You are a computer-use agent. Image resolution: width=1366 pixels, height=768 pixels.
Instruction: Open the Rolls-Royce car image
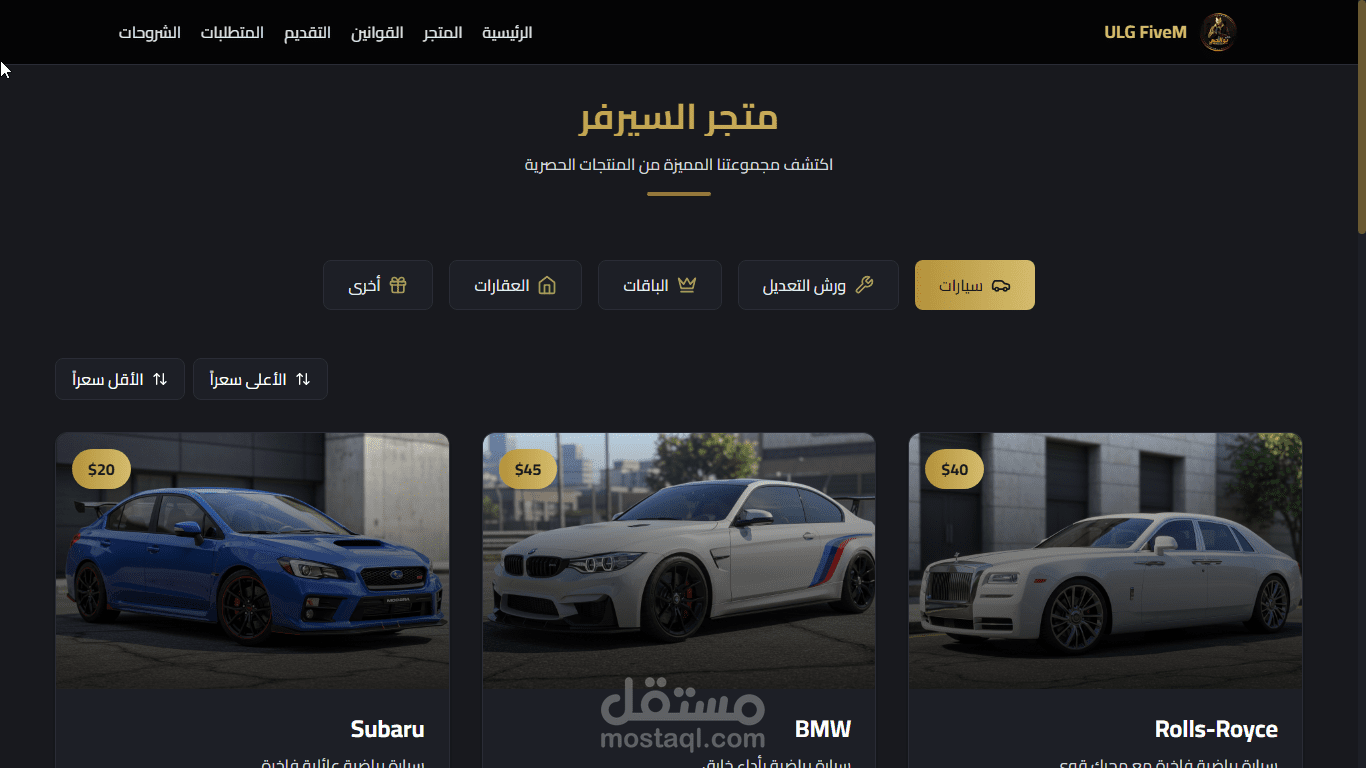click(1105, 561)
